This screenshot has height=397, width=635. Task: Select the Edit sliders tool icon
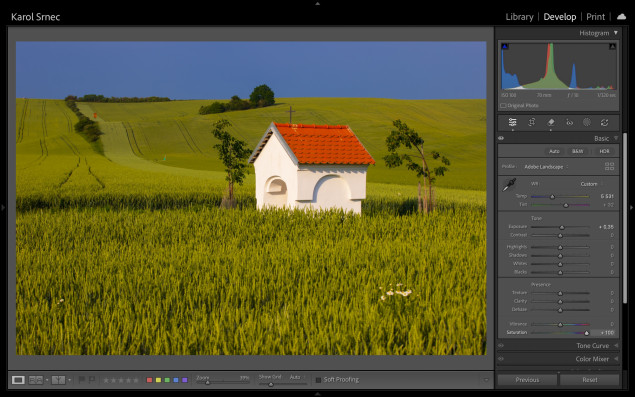[513, 122]
